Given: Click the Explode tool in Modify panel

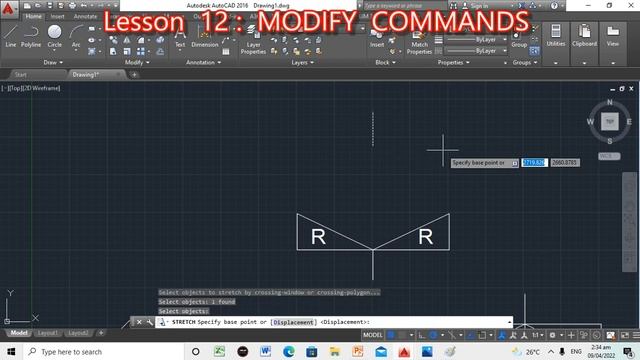Looking at the screenshot, I should (x=160, y=40).
